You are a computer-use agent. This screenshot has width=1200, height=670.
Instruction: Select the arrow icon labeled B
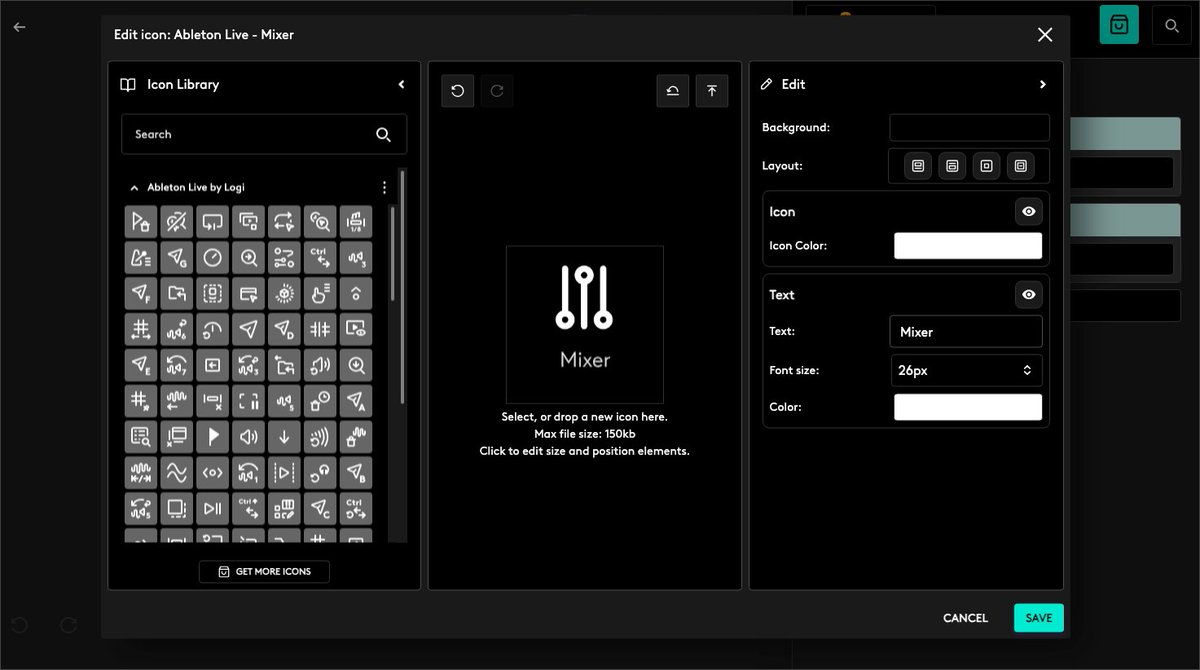point(356,473)
